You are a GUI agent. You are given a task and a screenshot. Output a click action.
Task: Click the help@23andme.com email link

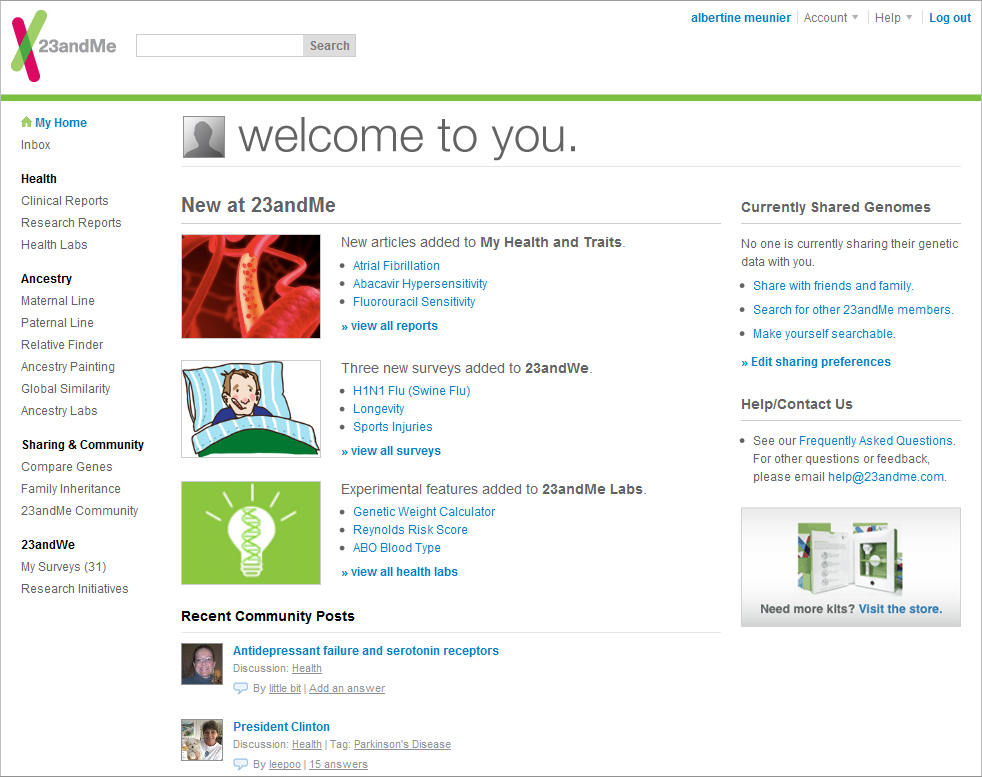(x=886, y=477)
